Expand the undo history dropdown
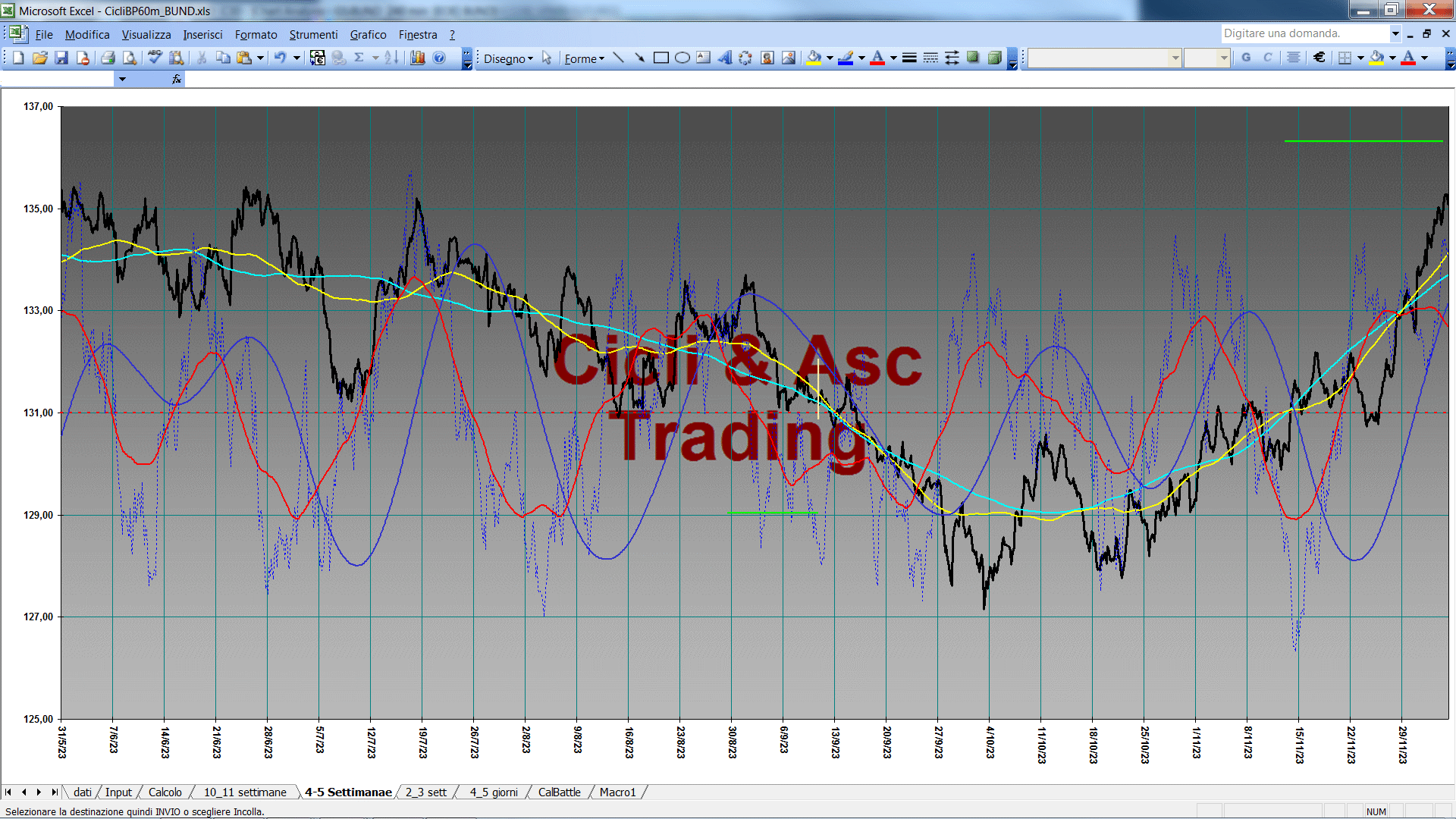This screenshot has height=819, width=1456. click(297, 58)
